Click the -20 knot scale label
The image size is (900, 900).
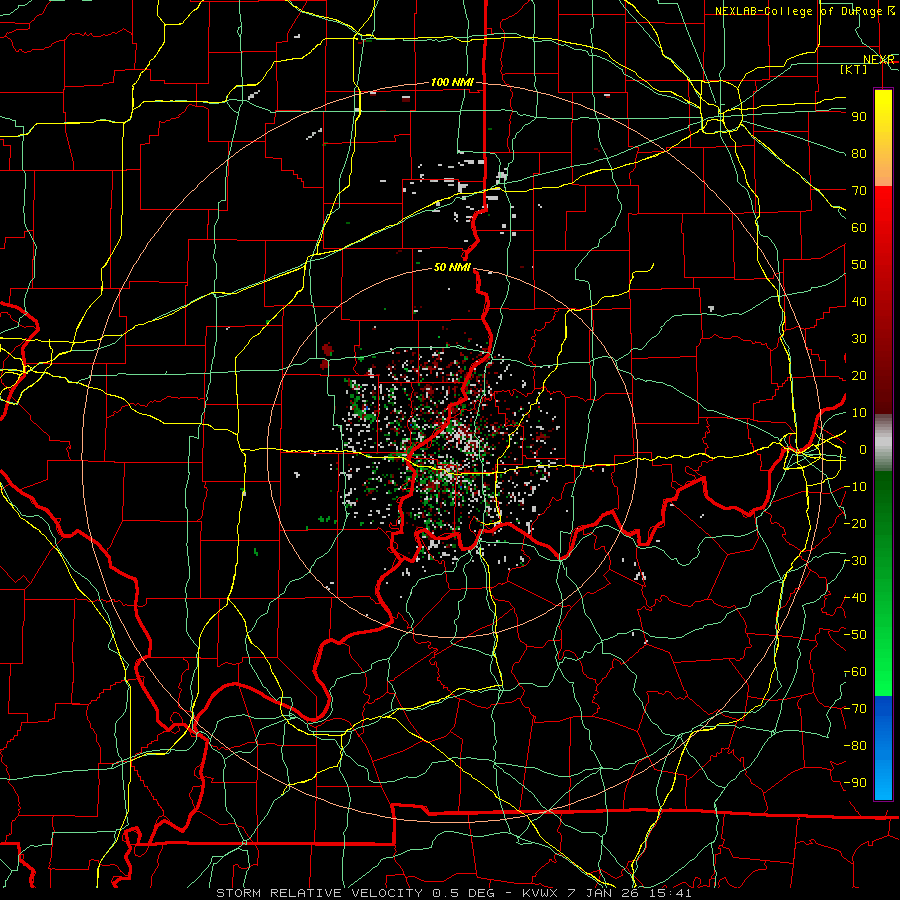[856, 523]
